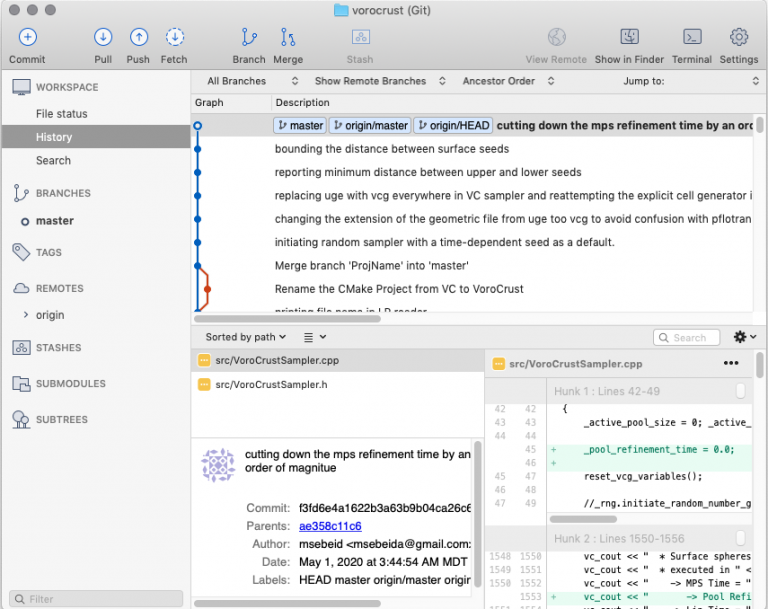Viewport: 768px width, 609px height.
Task: Expand the origin remote in the sidebar
Action: [26, 315]
